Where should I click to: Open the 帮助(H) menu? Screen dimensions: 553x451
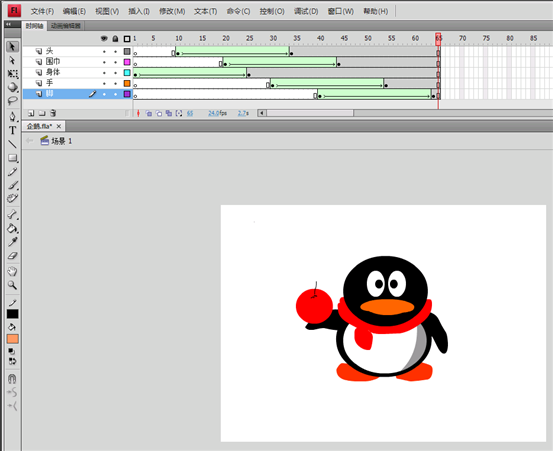click(x=376, y=11)
